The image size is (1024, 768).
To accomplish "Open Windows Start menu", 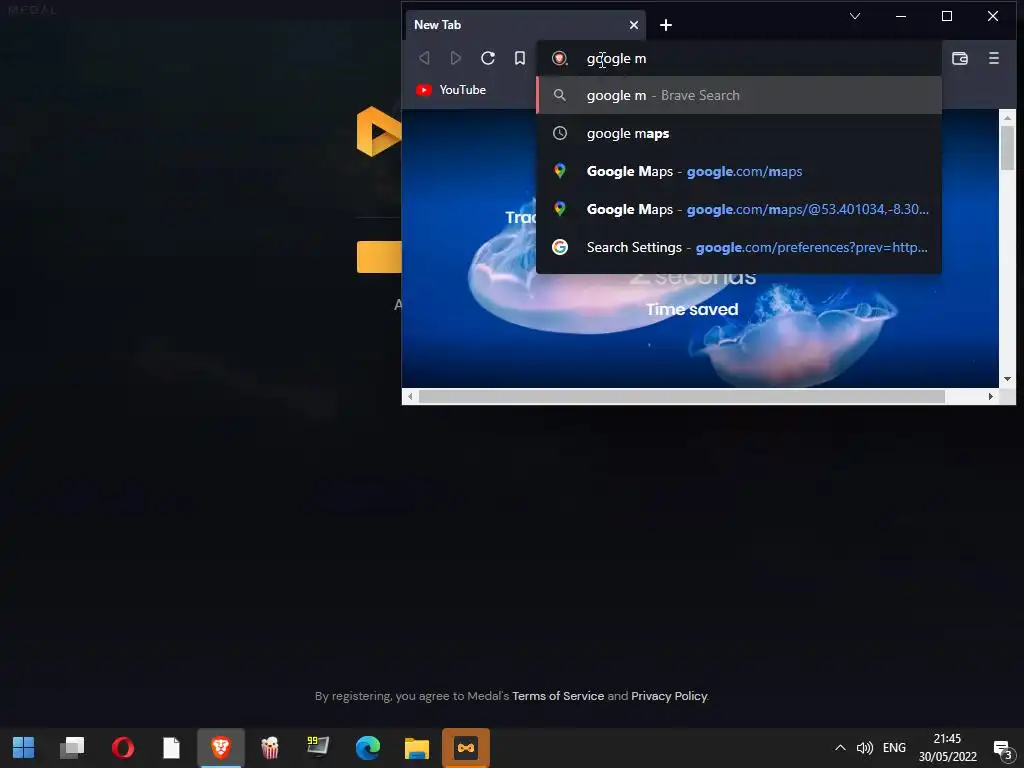I will [x=24, y=748].
